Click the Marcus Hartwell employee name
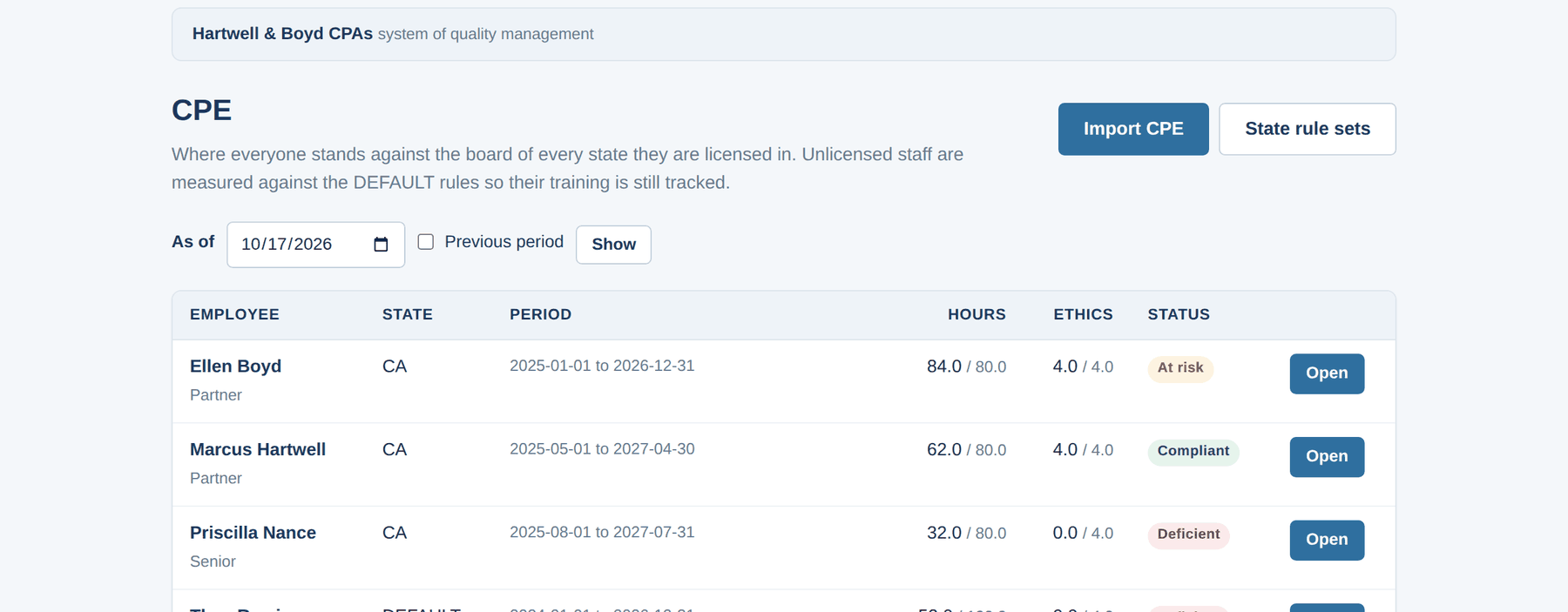This screenshot has height=612, width=1568. [x=258, y=450]
